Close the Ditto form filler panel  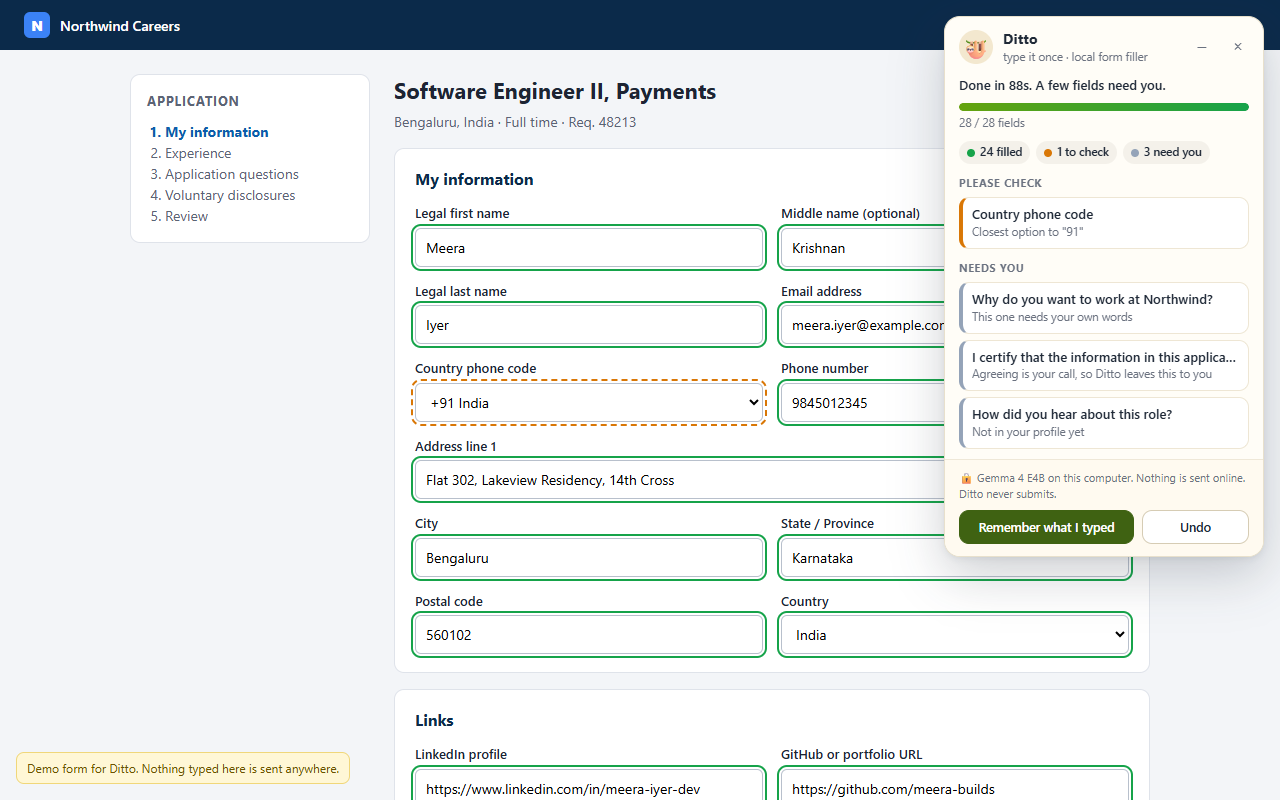click(x=1237, y=47)
